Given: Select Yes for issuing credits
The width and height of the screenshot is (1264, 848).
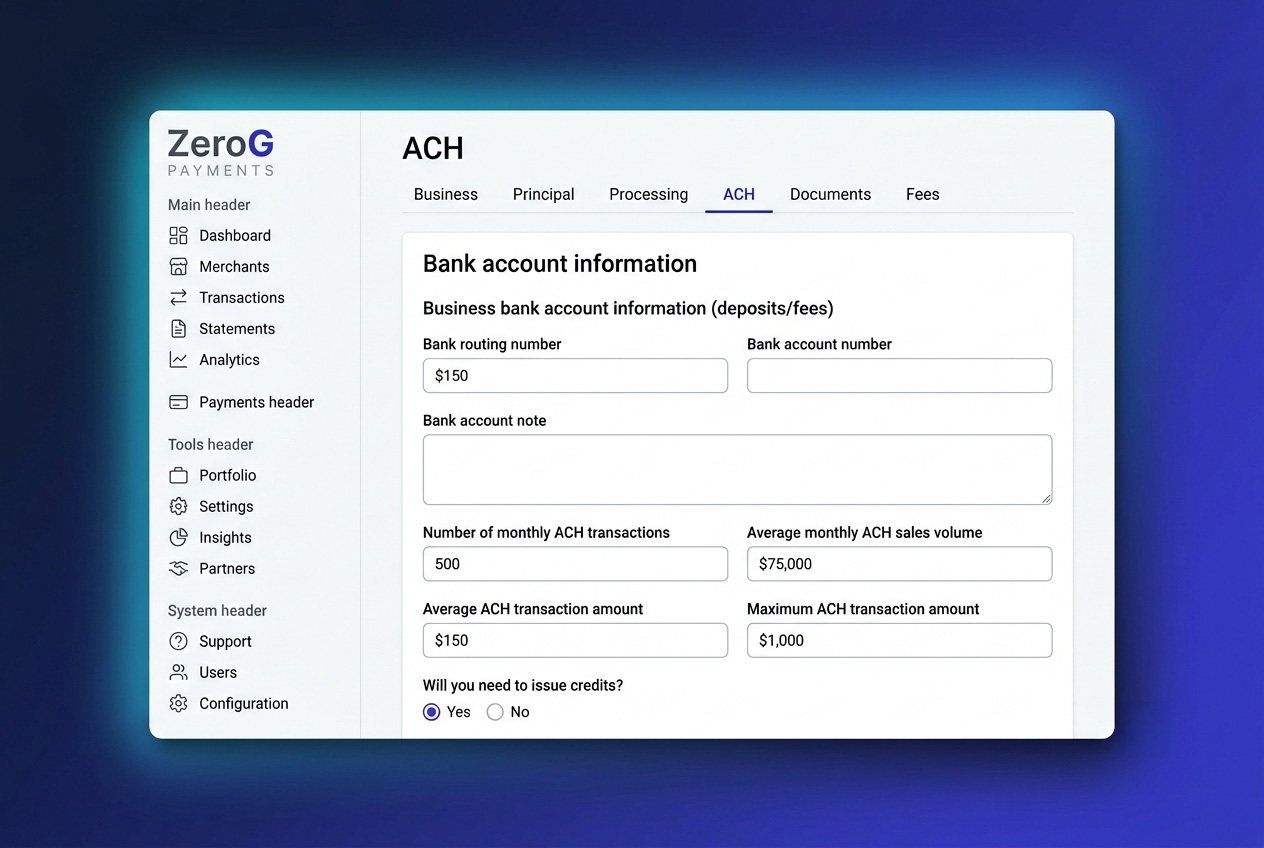Looking at the screenshot, I should tap(432, 712).
